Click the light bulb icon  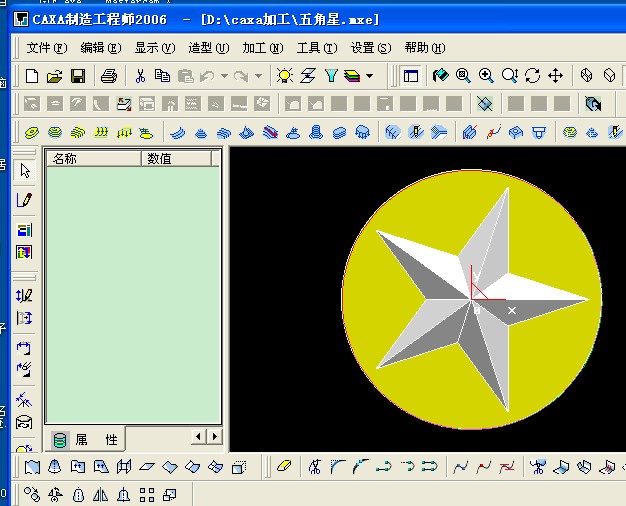285,75
